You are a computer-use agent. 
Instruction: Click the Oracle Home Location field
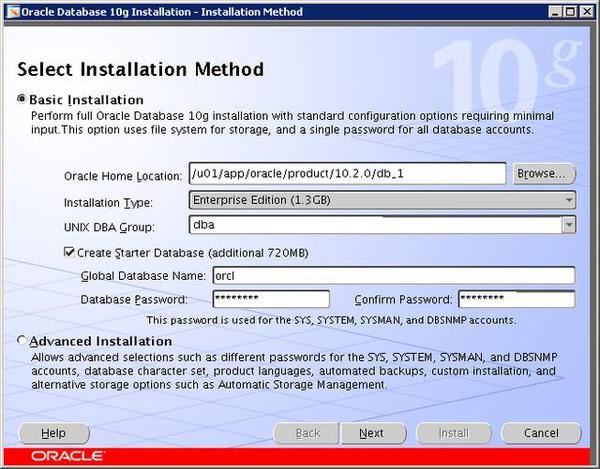click(347, 174)
